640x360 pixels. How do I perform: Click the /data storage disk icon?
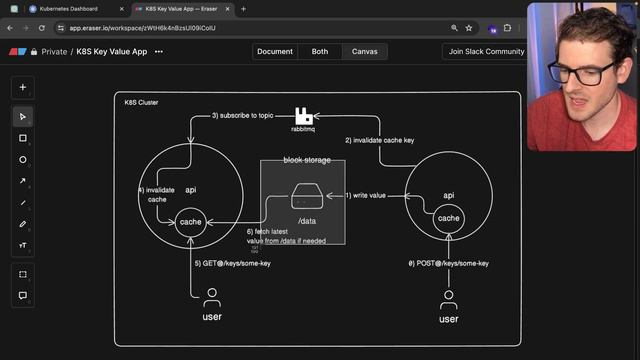coord(307,196)
